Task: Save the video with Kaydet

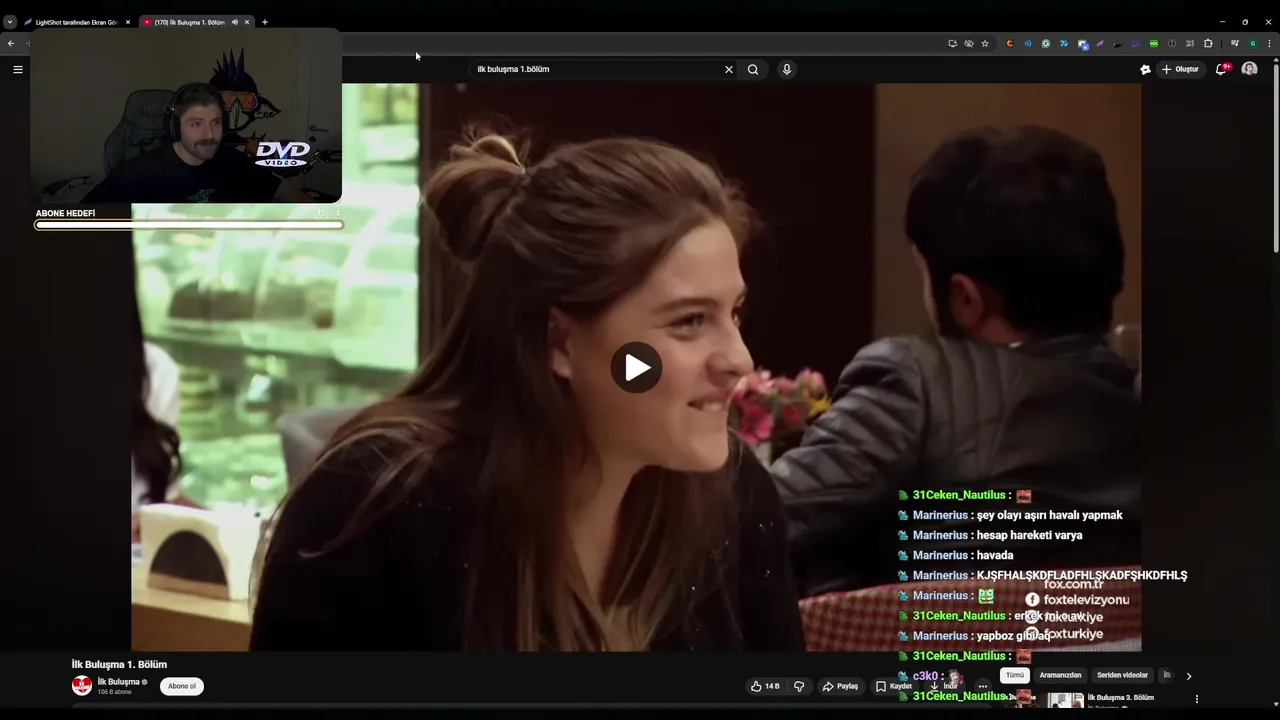Action: pos(893,686)
